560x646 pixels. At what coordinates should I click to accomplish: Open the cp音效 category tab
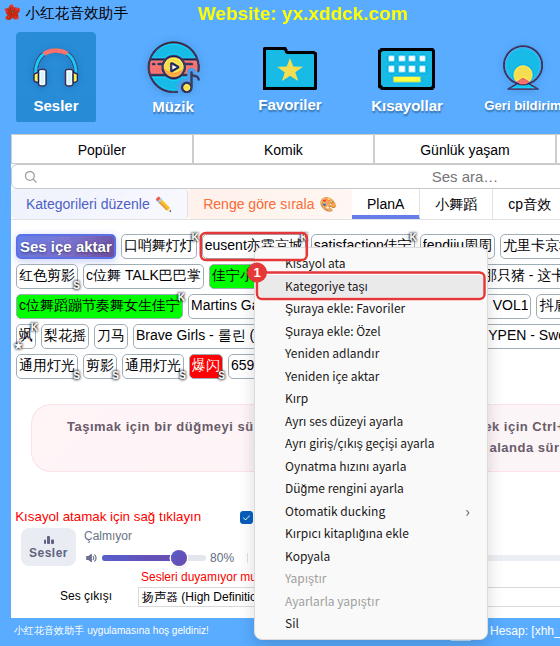tap(529, 204)
